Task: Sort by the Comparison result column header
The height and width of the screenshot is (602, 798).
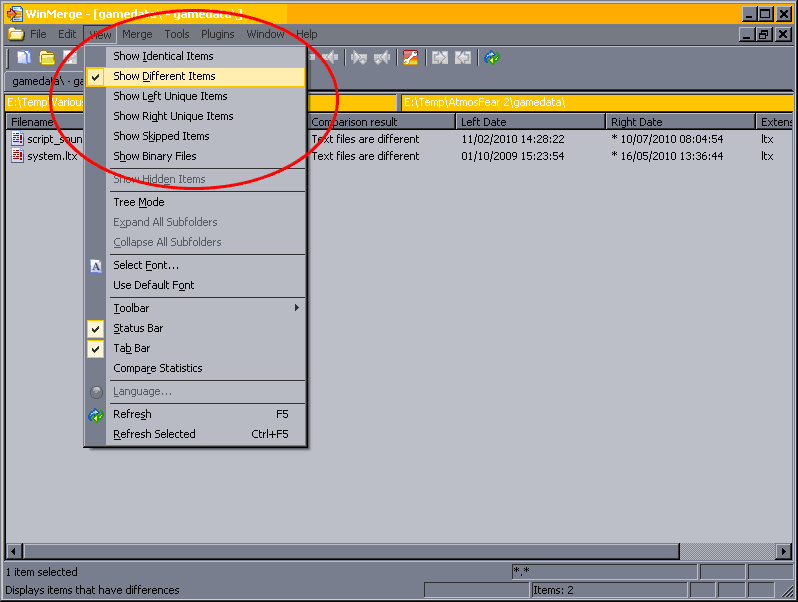Action: 381,122
